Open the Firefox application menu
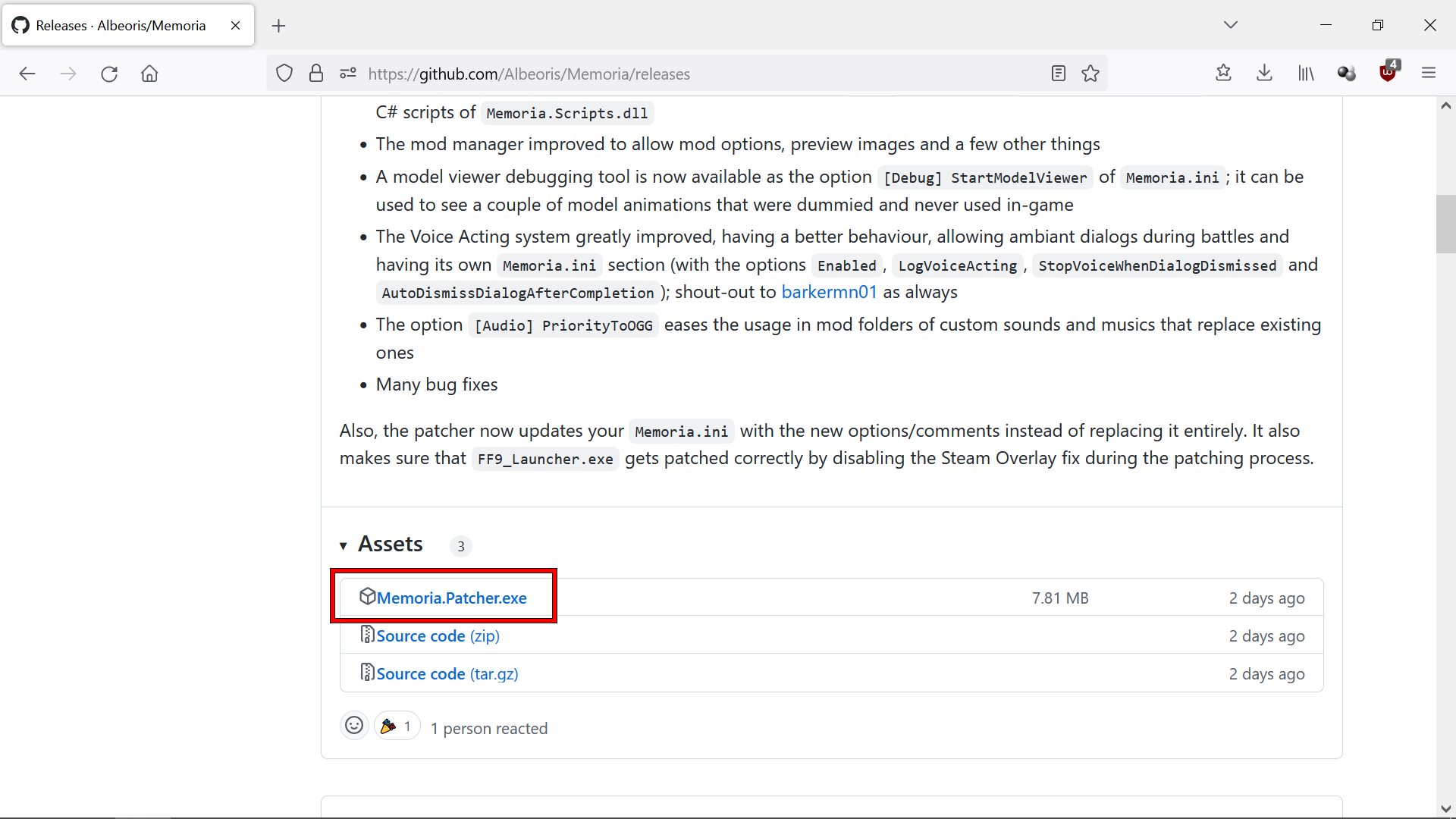This screenshot has height=819, width=1456. point(1429,74)
